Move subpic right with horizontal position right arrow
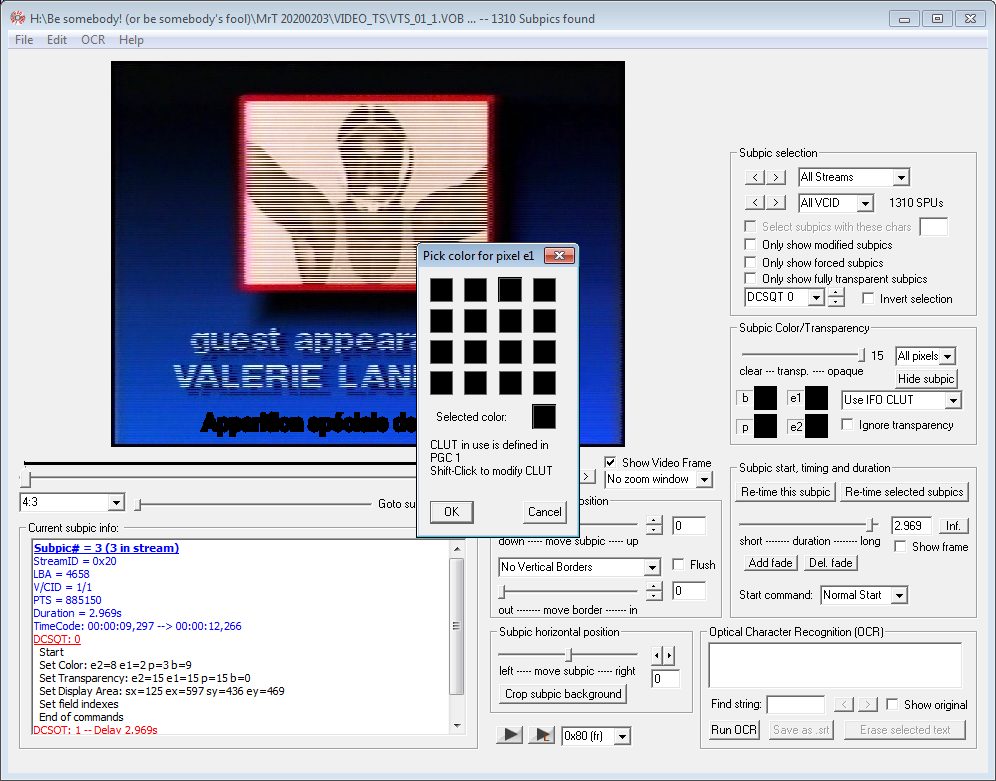The width and height of the screenshot is (996, 781). pyautogui.click(x=668, y=655)
